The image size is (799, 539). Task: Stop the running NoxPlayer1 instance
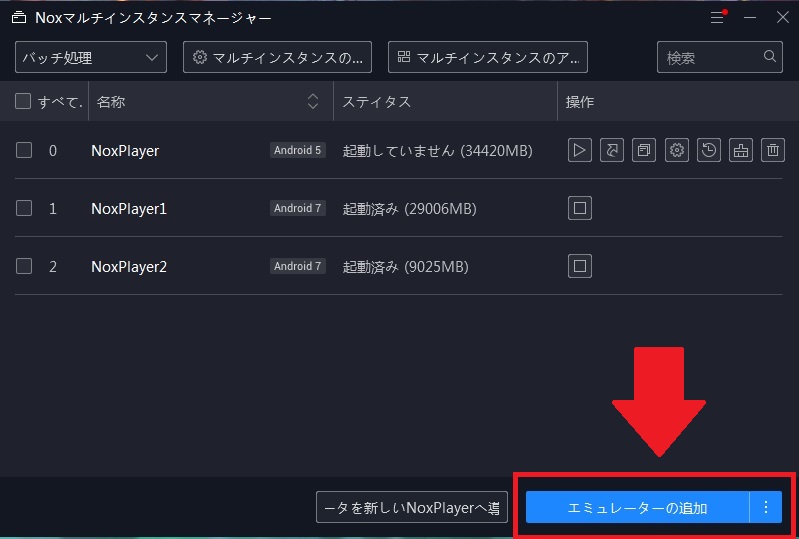click(x=579, y=208)
